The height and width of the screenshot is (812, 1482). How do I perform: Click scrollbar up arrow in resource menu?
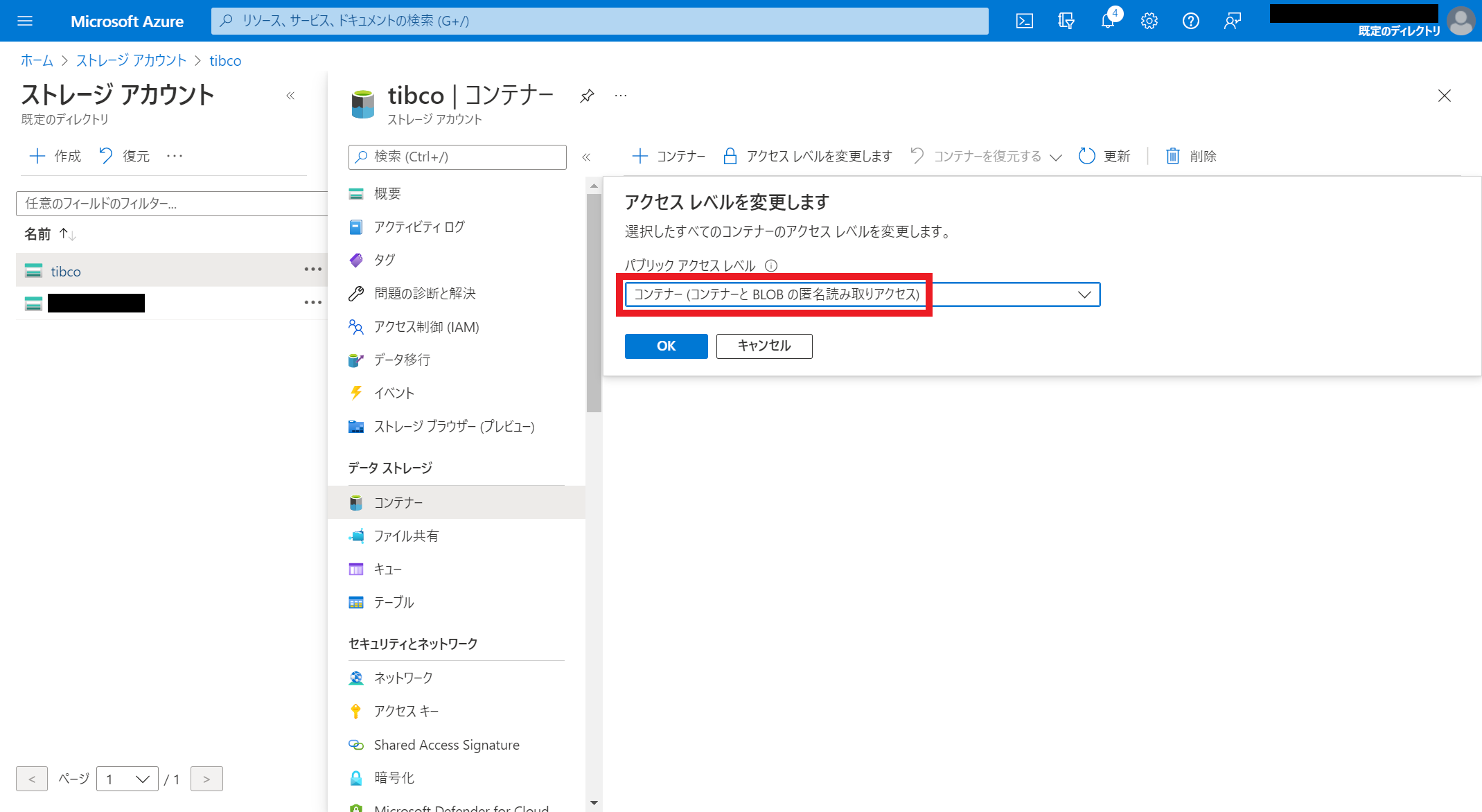594,186
